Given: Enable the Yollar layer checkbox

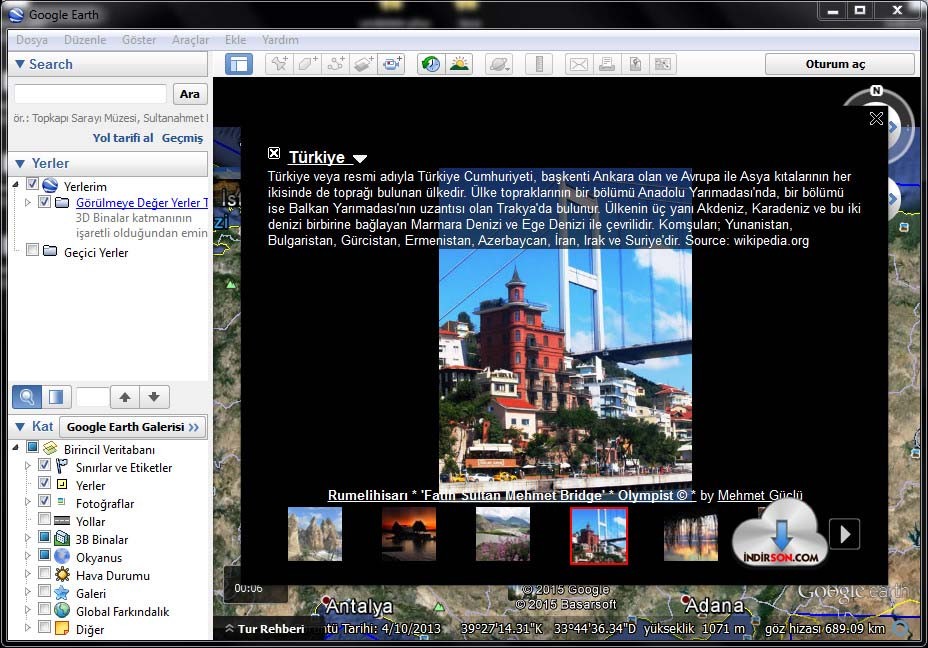Looking at the screenshot, I should pos(44,520).
